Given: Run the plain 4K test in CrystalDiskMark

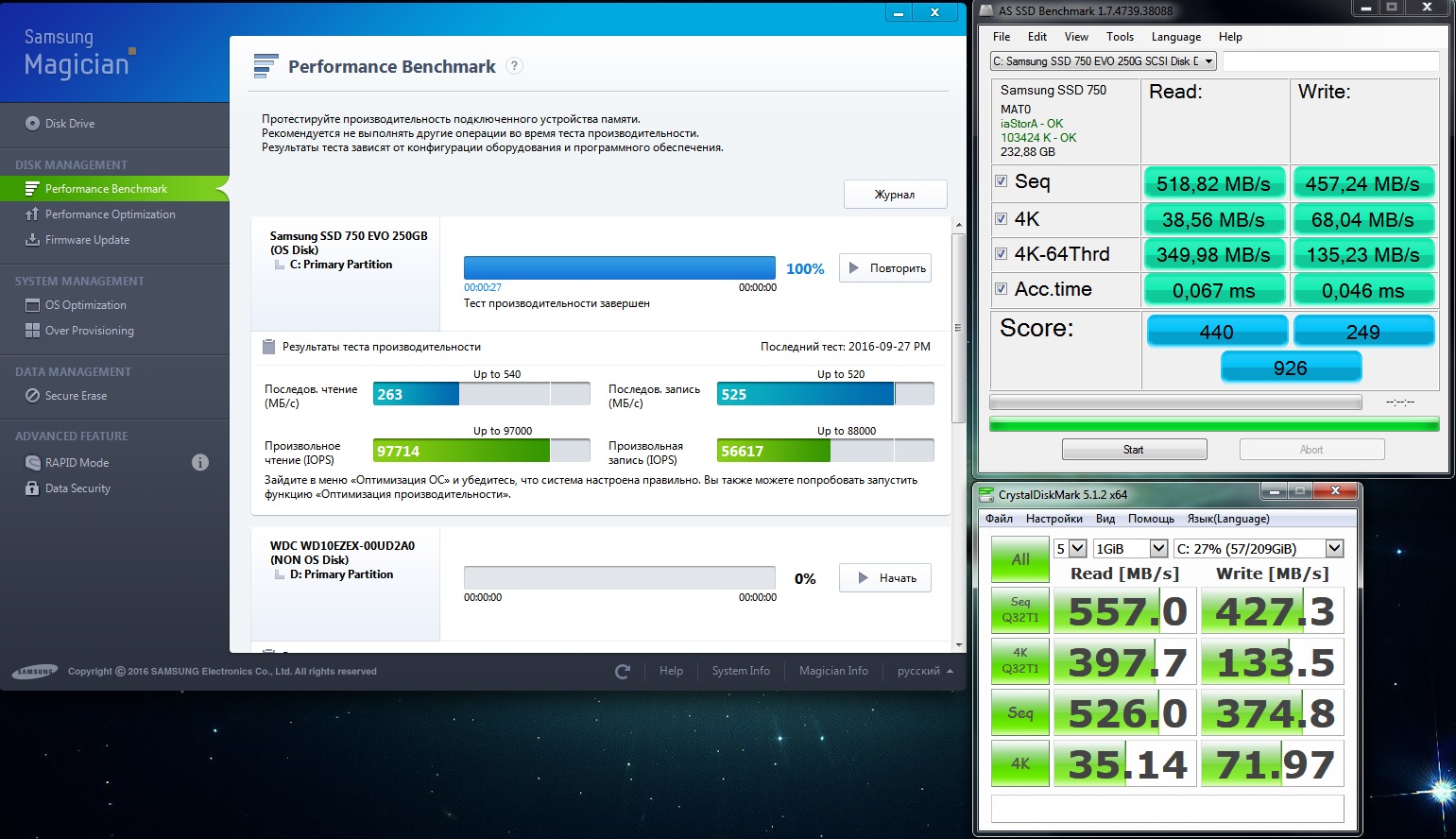Looking at the screenshot, I should 1020,763.
